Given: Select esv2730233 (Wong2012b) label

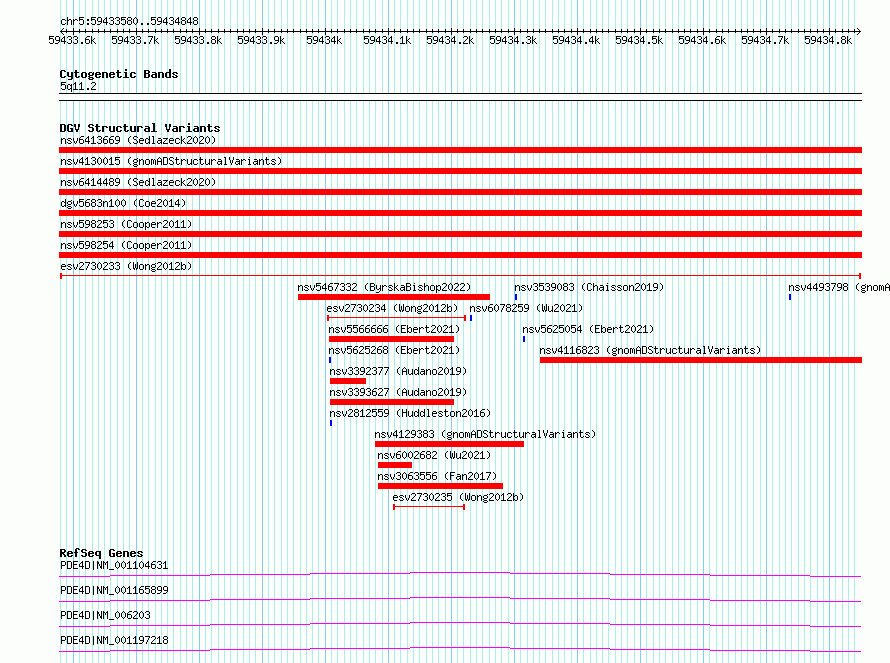Looking at the screenshot, I should (126, 266).
